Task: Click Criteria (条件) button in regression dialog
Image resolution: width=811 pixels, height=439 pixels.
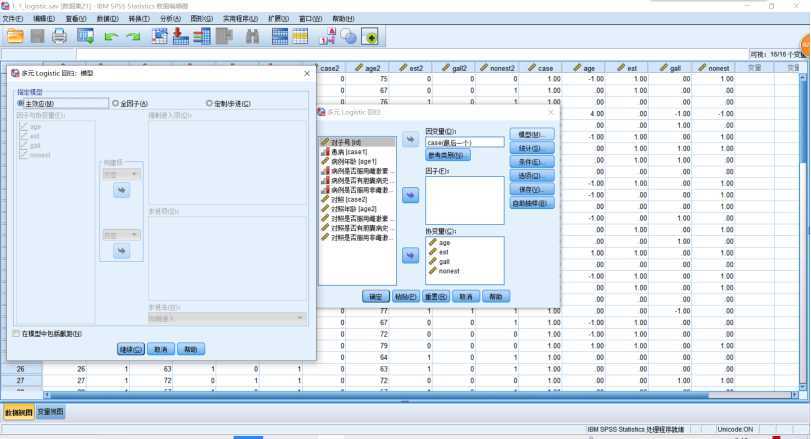Action: [x=532, y=162]
